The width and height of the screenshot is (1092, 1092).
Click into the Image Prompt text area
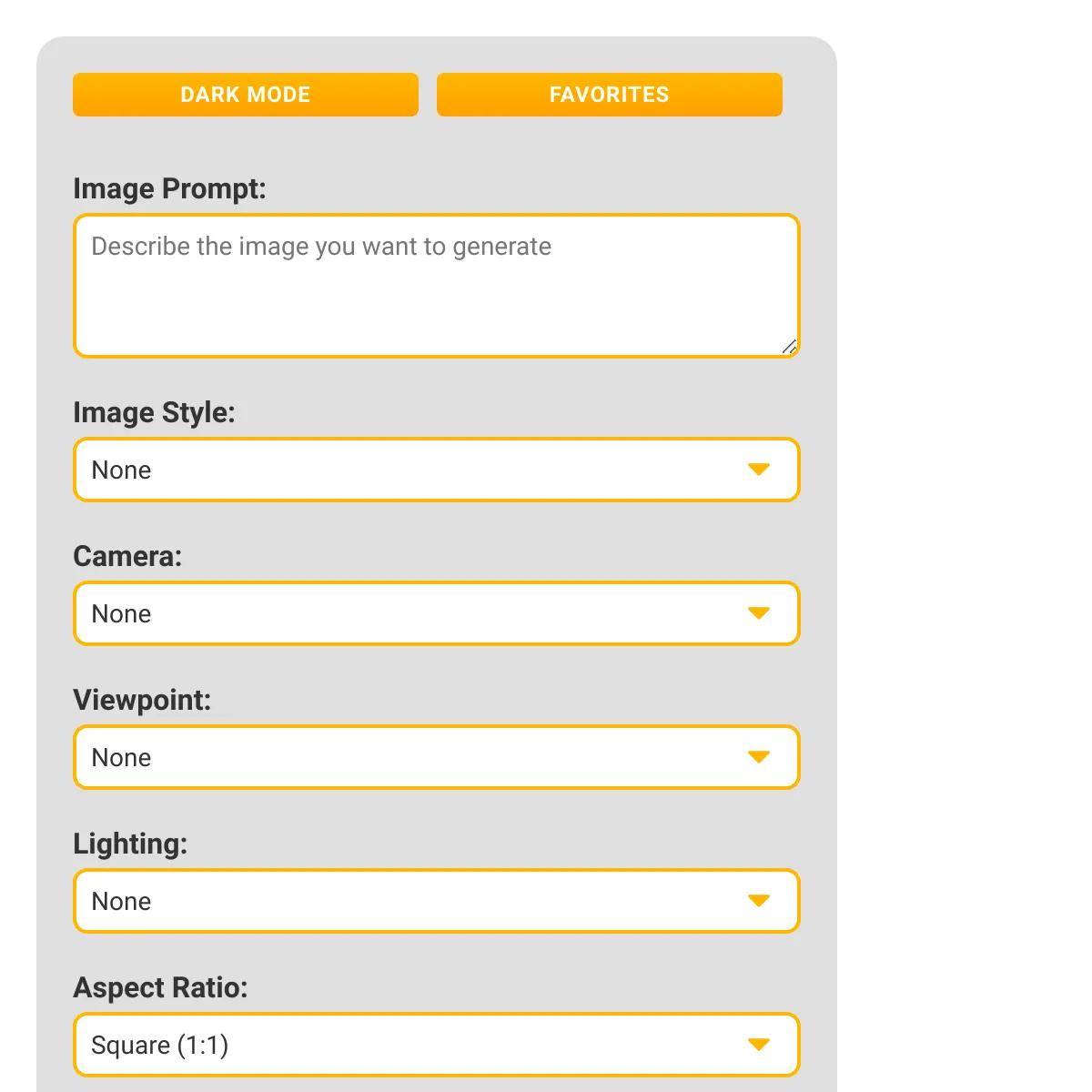[437, 286]
